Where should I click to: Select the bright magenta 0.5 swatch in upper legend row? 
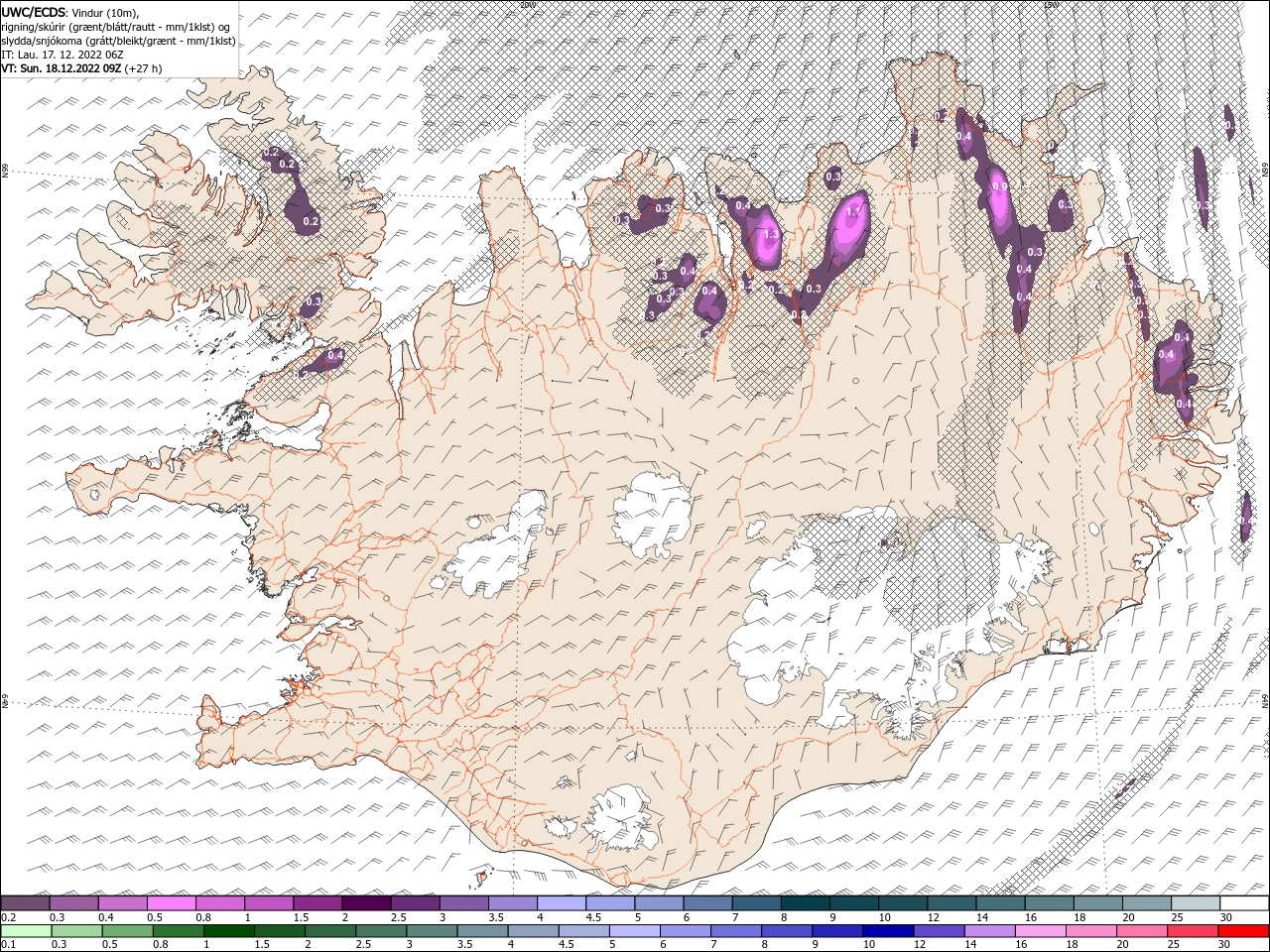[172, 903]
